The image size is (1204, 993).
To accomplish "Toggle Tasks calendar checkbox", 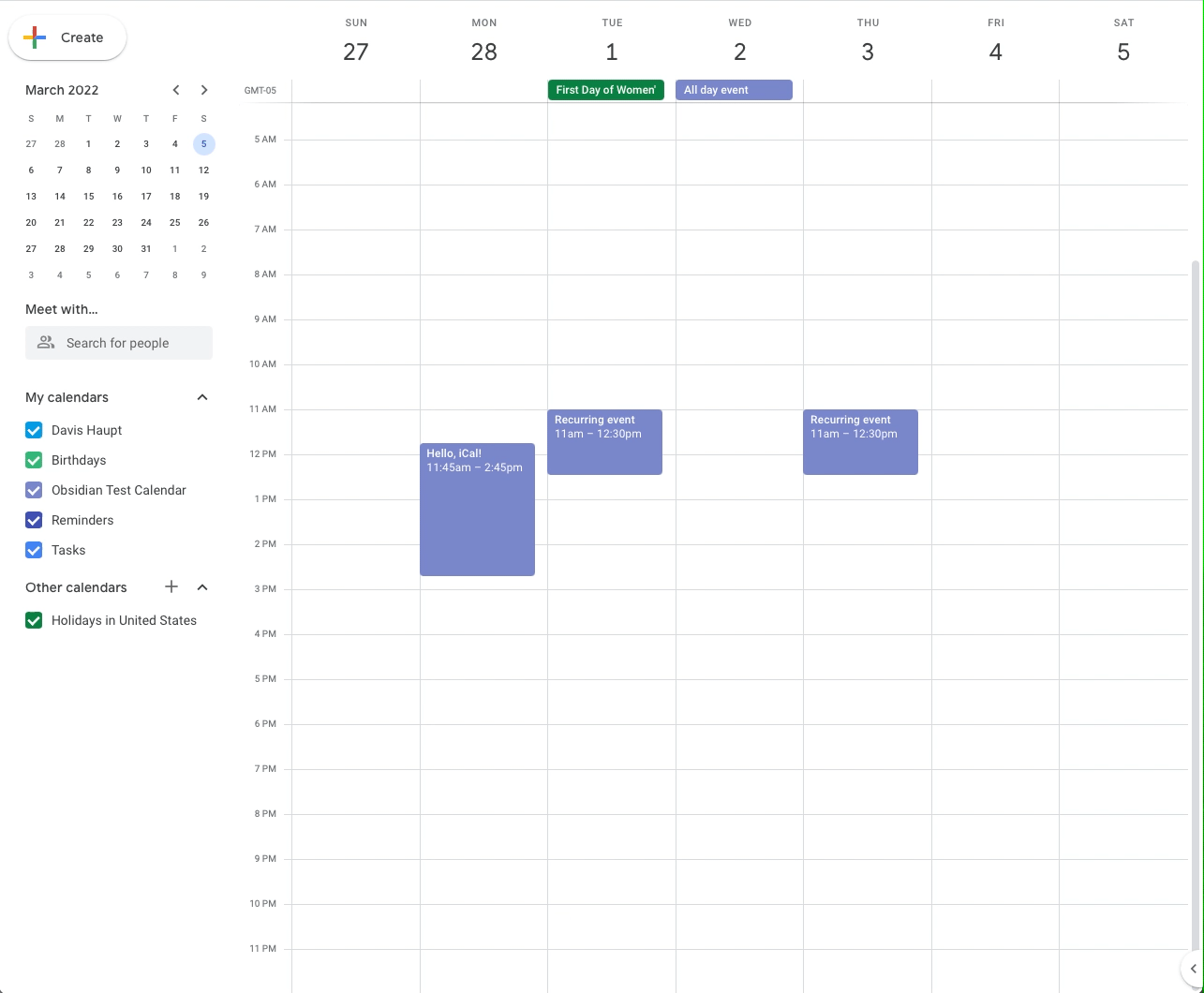I will click(x=34, y=550).
